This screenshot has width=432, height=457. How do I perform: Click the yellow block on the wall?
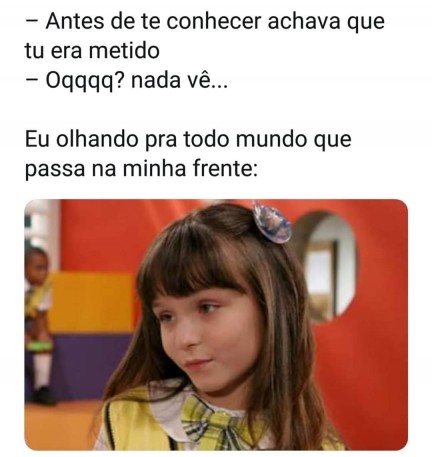(92, 303)
